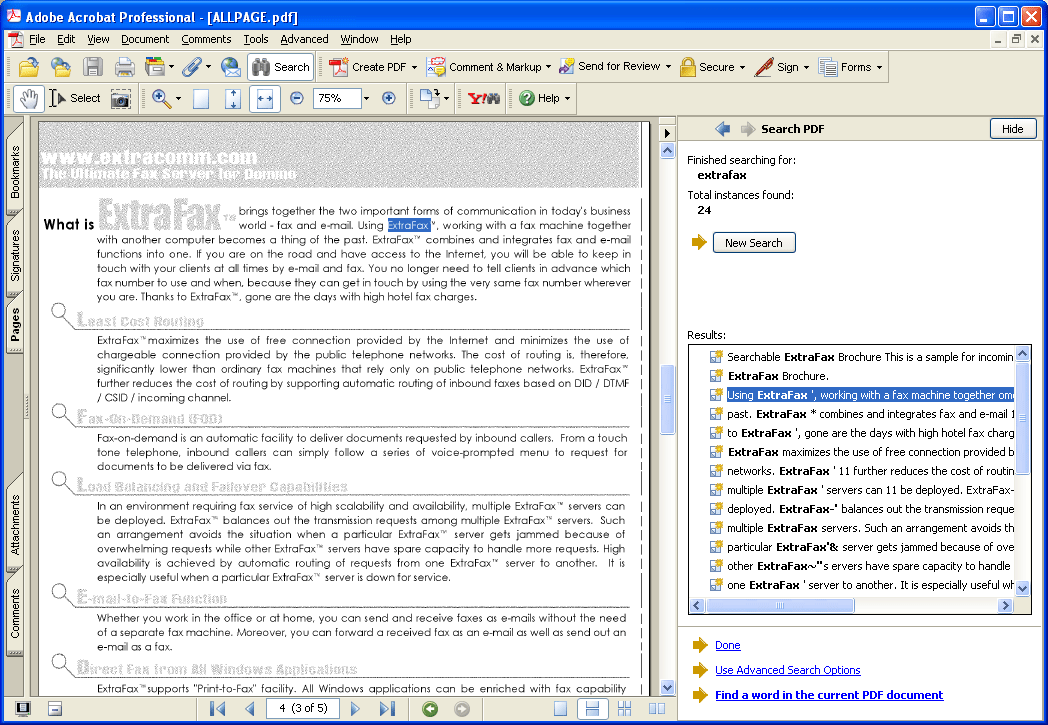Screen dimensions: 1048x725
Task: Click Use Advanced Search Options link
Action: pos(787,670)
